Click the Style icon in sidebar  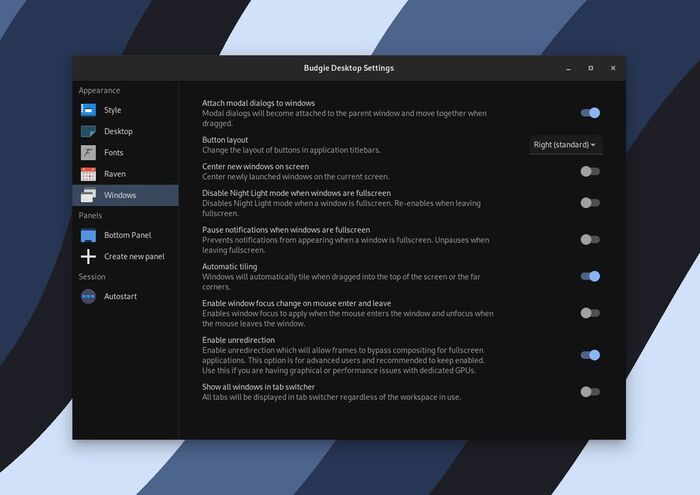[88, 110]
